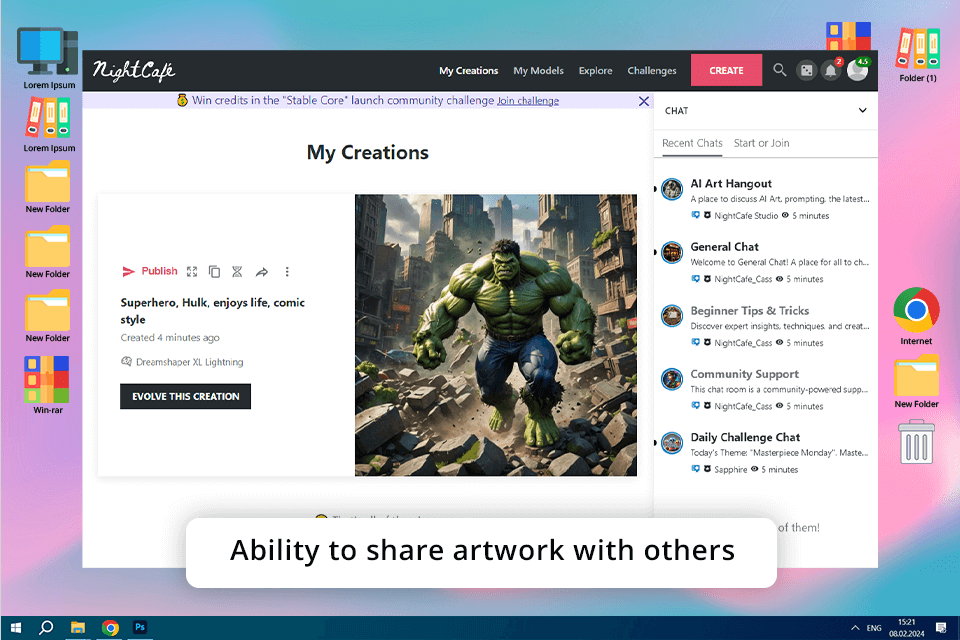The width and height of the screenshot is (960, 640).
Task: Open the search magnifier in NightCafe header
Action: pos(779,70)
